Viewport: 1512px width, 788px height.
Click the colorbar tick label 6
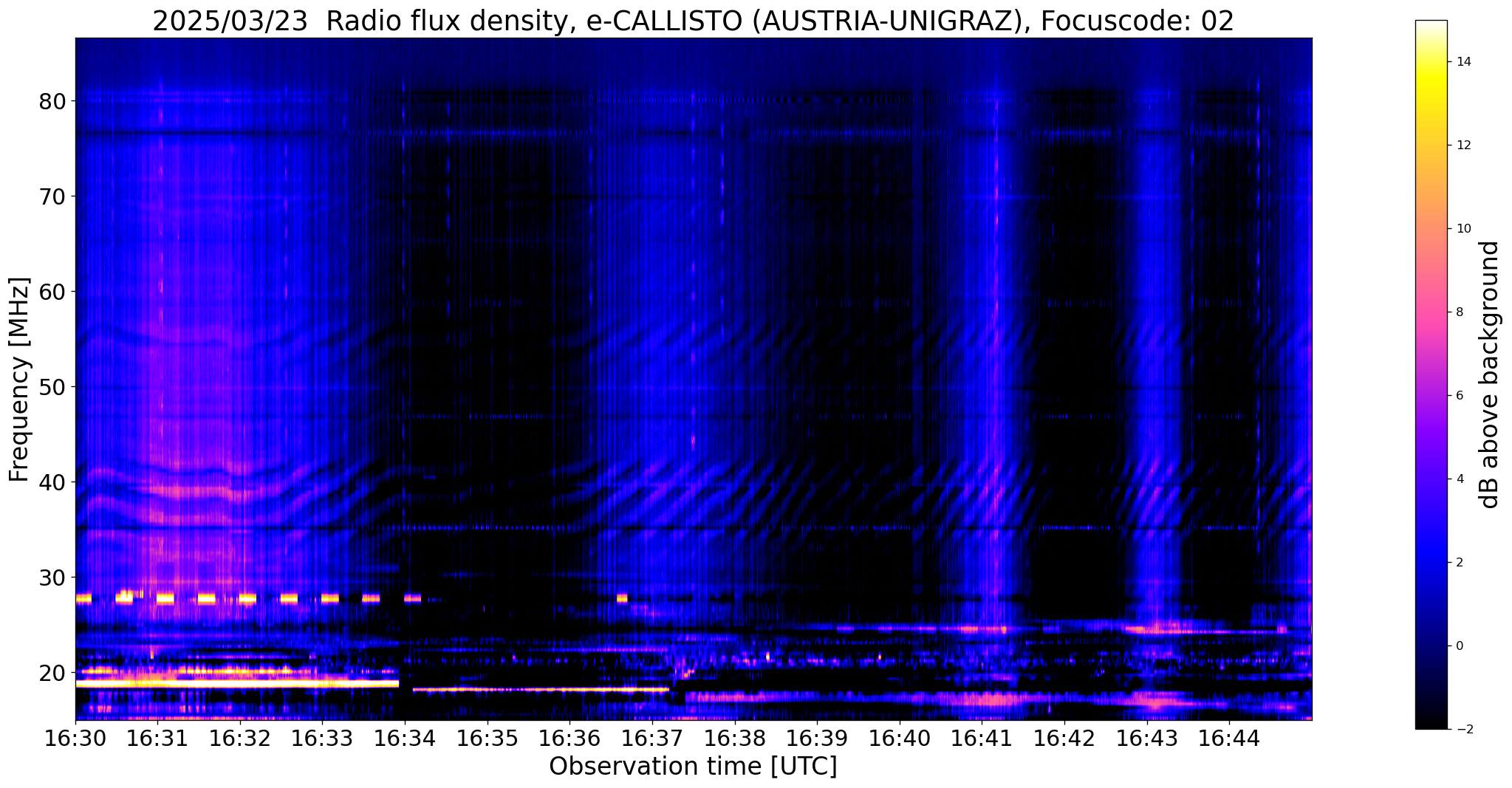click(x=1459, y=396)
